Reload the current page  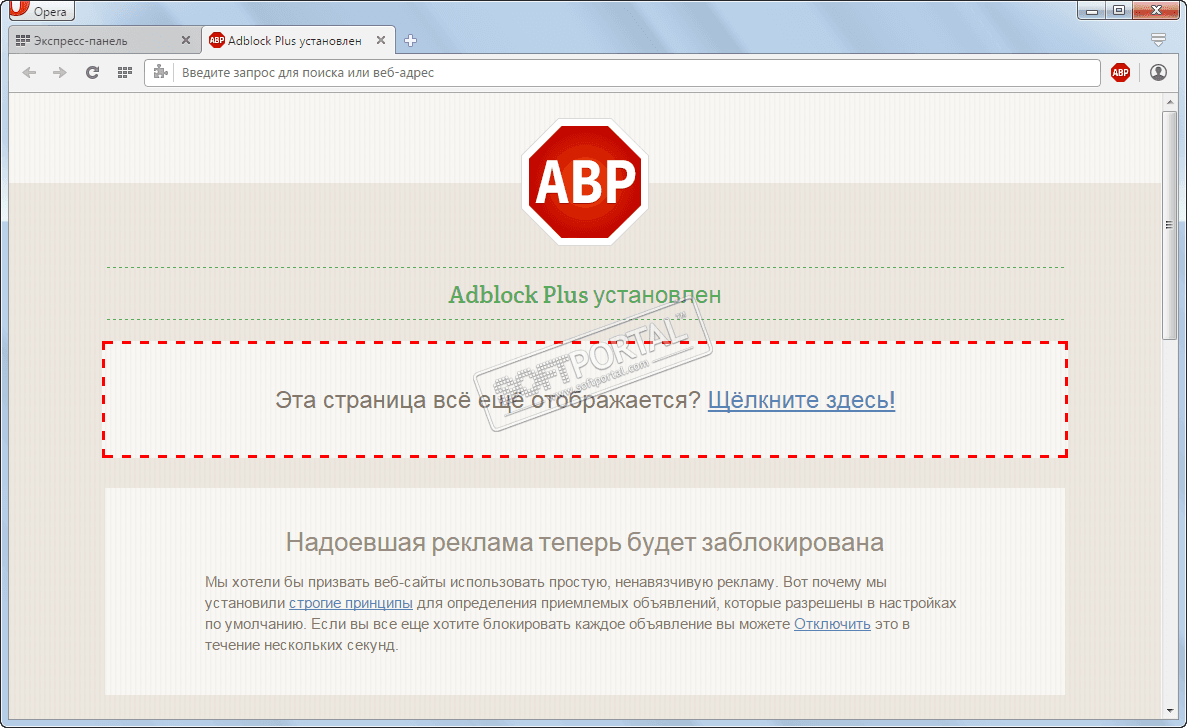pyautogui.click(x=92, y=73)
